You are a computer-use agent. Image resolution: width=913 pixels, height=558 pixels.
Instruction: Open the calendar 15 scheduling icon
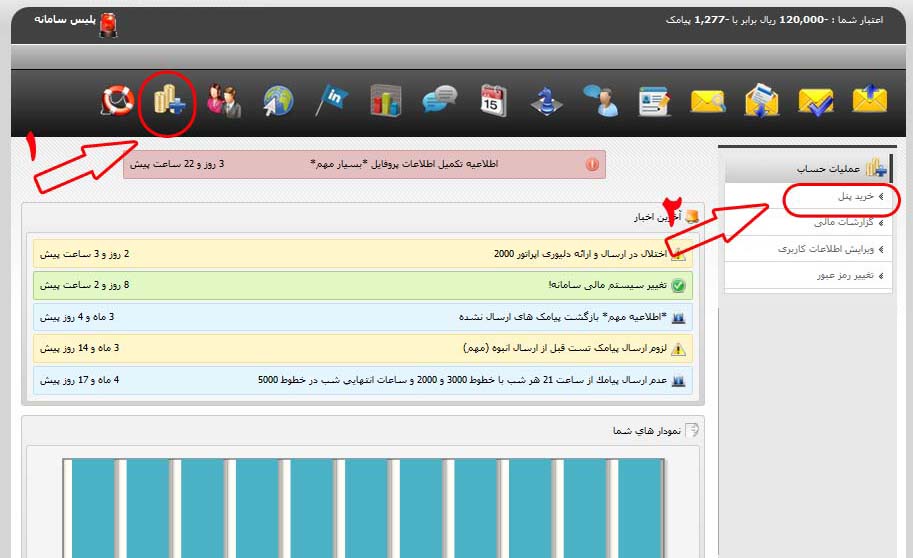point(493,101)
